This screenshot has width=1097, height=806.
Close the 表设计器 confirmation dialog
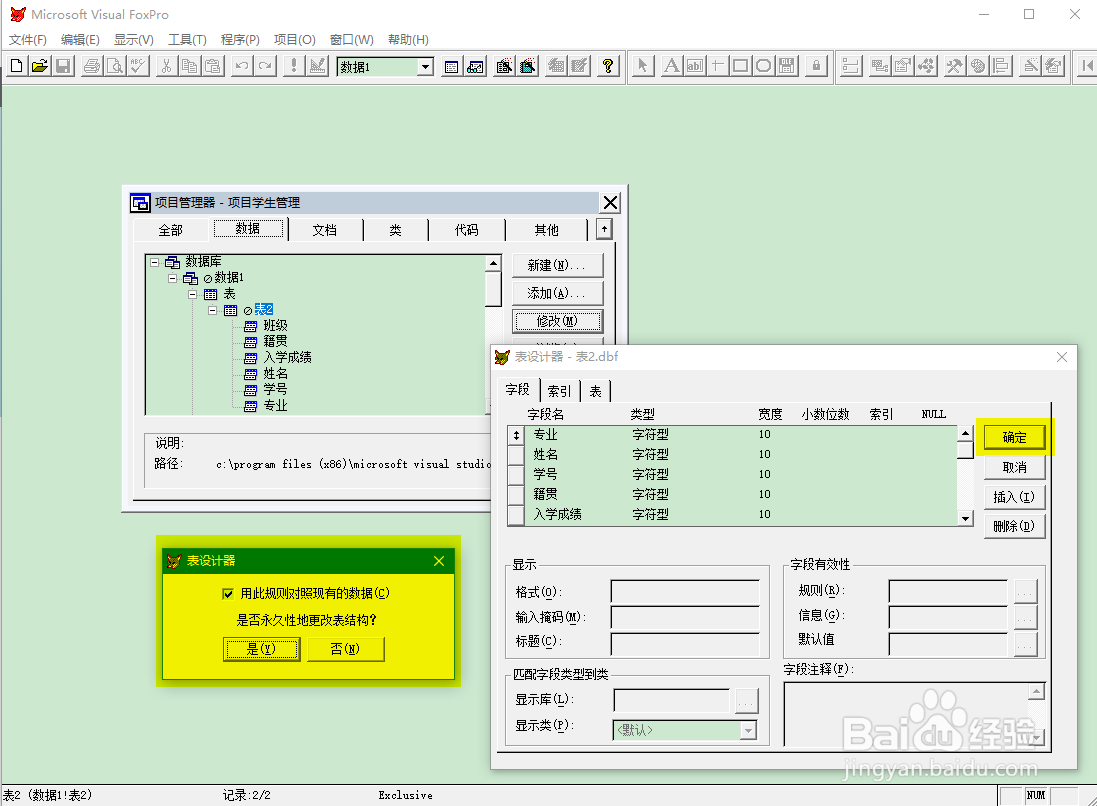coord(439,561)
